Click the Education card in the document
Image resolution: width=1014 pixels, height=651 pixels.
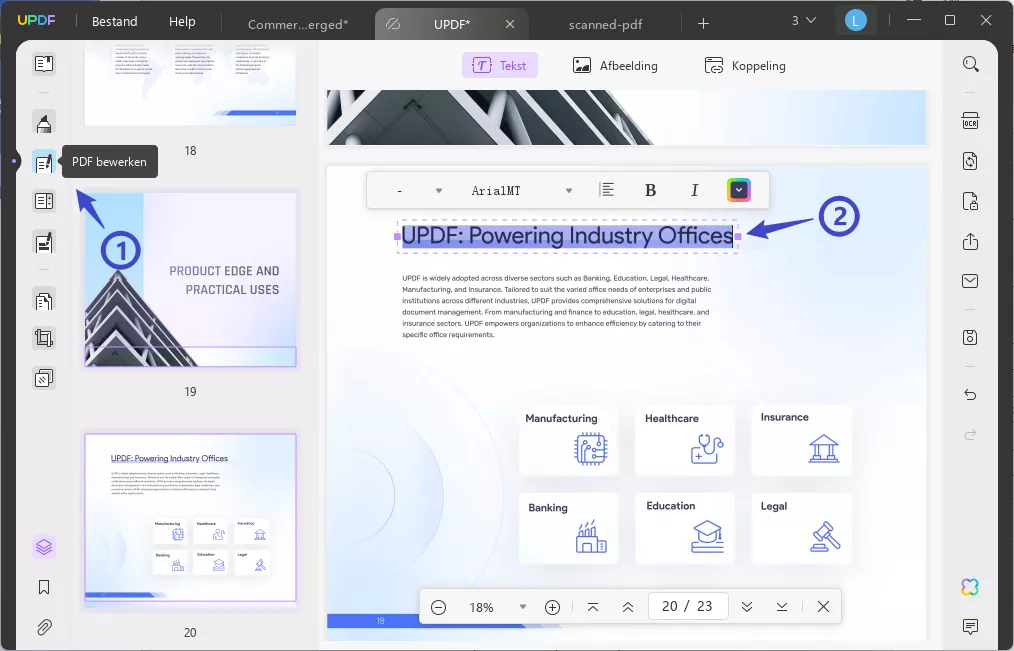pos(684,528)
